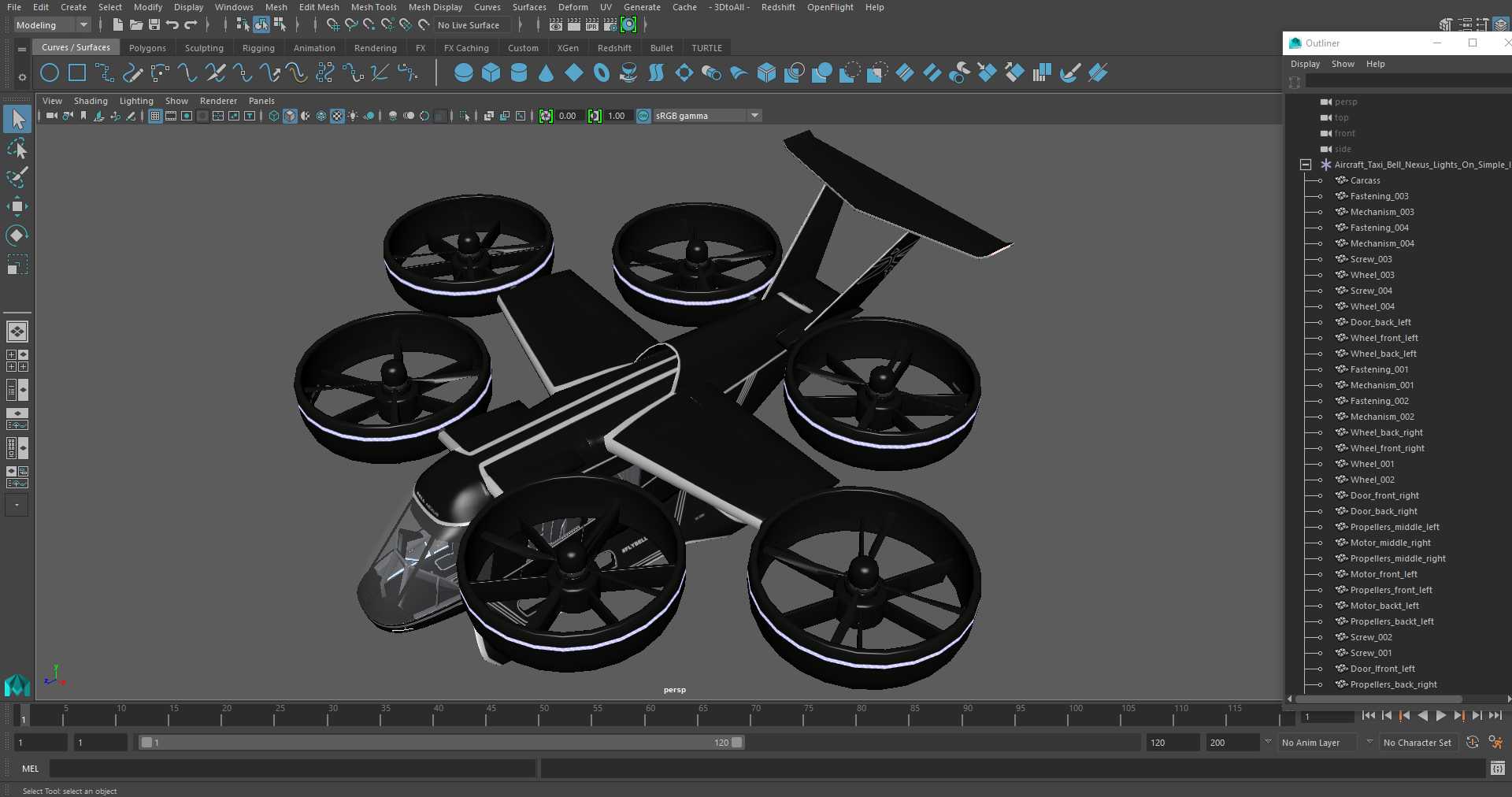This screenshot has width=1512, height=797.
Task: Activate the Lasso Select tool
Action: [x=17, y=148]
